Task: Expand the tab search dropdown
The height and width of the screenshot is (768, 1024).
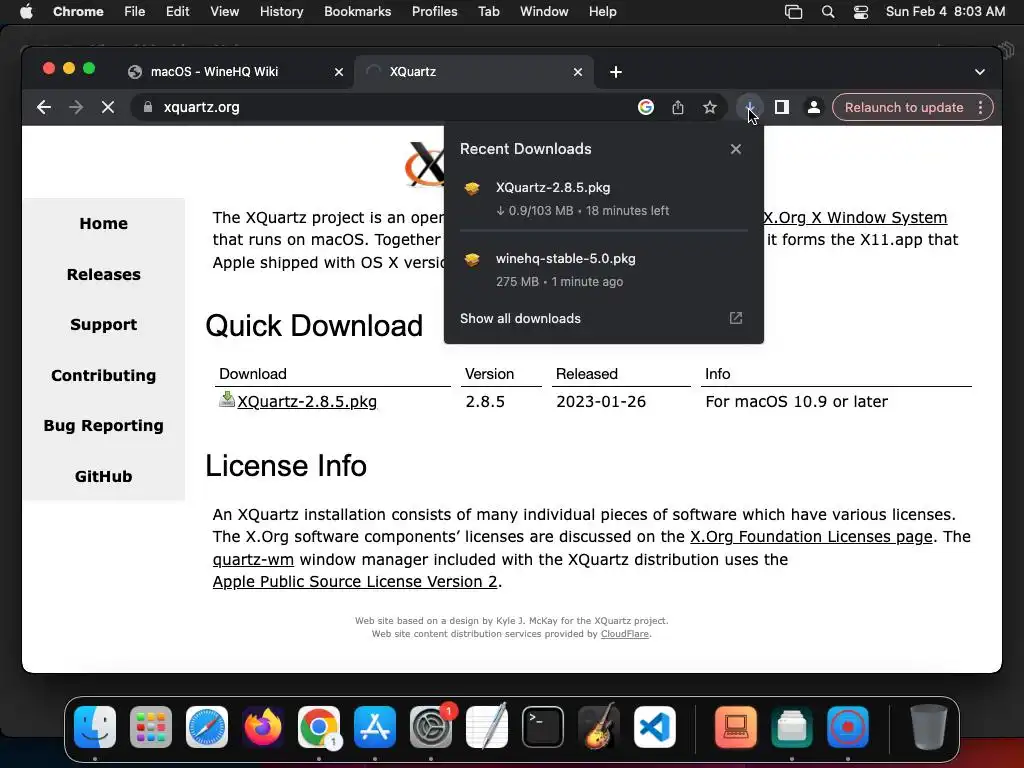Action: pyautogui.click(x=980, y=72)
